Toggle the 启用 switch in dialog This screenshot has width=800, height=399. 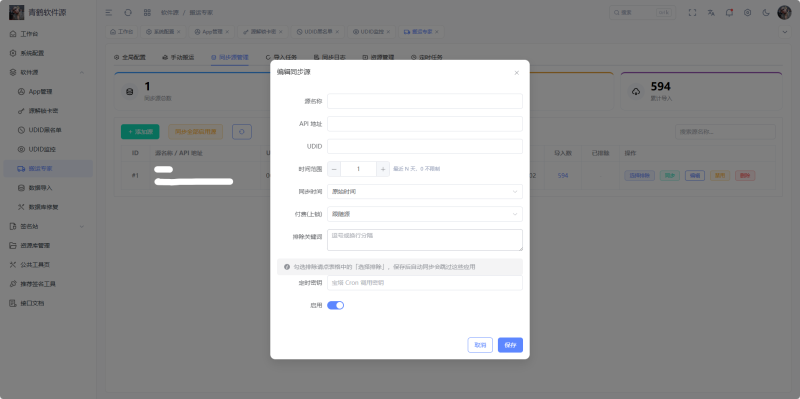point(335,305)
